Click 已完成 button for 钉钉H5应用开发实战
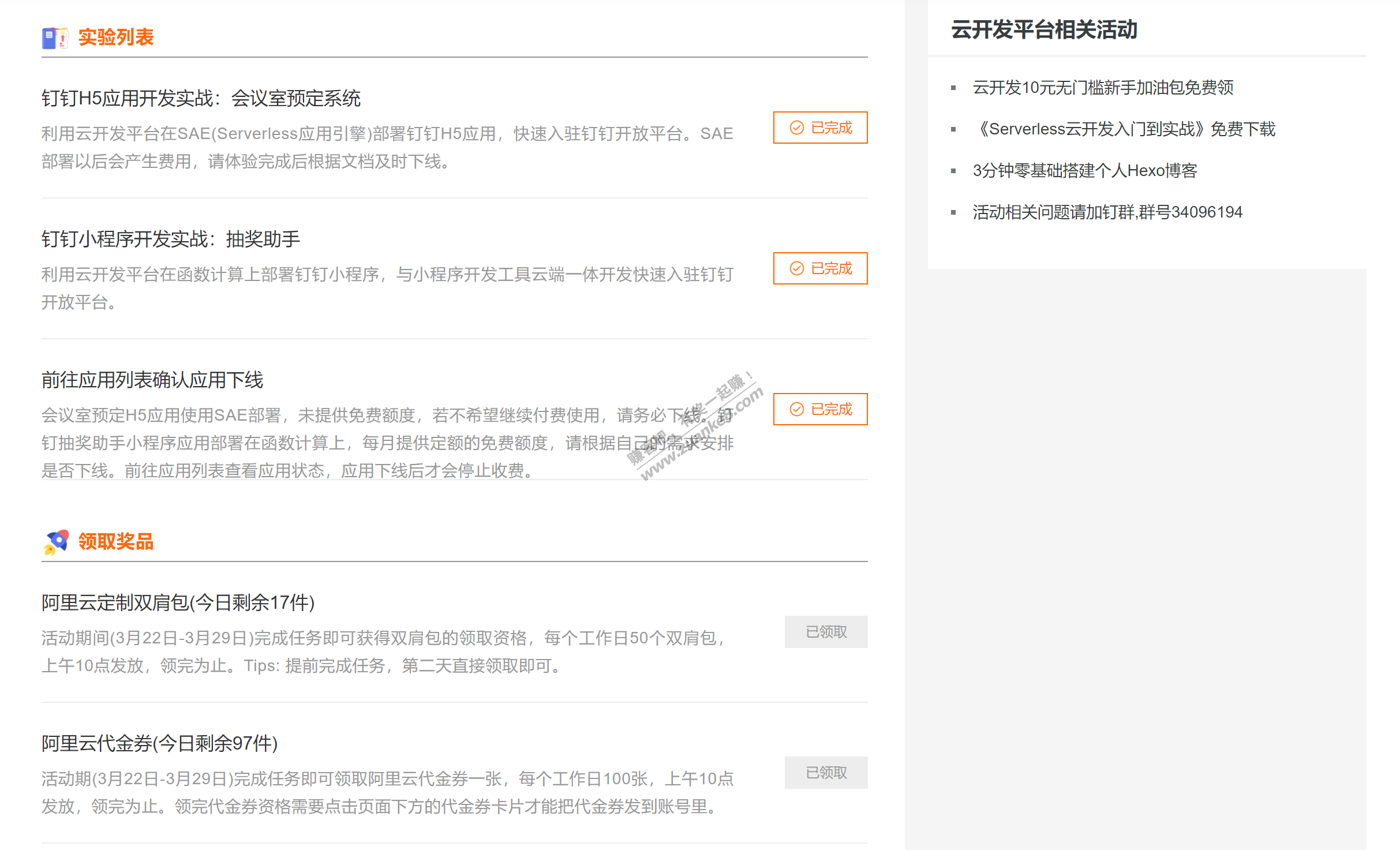This screenshot has height=850, width=1400. coord(820,128)
